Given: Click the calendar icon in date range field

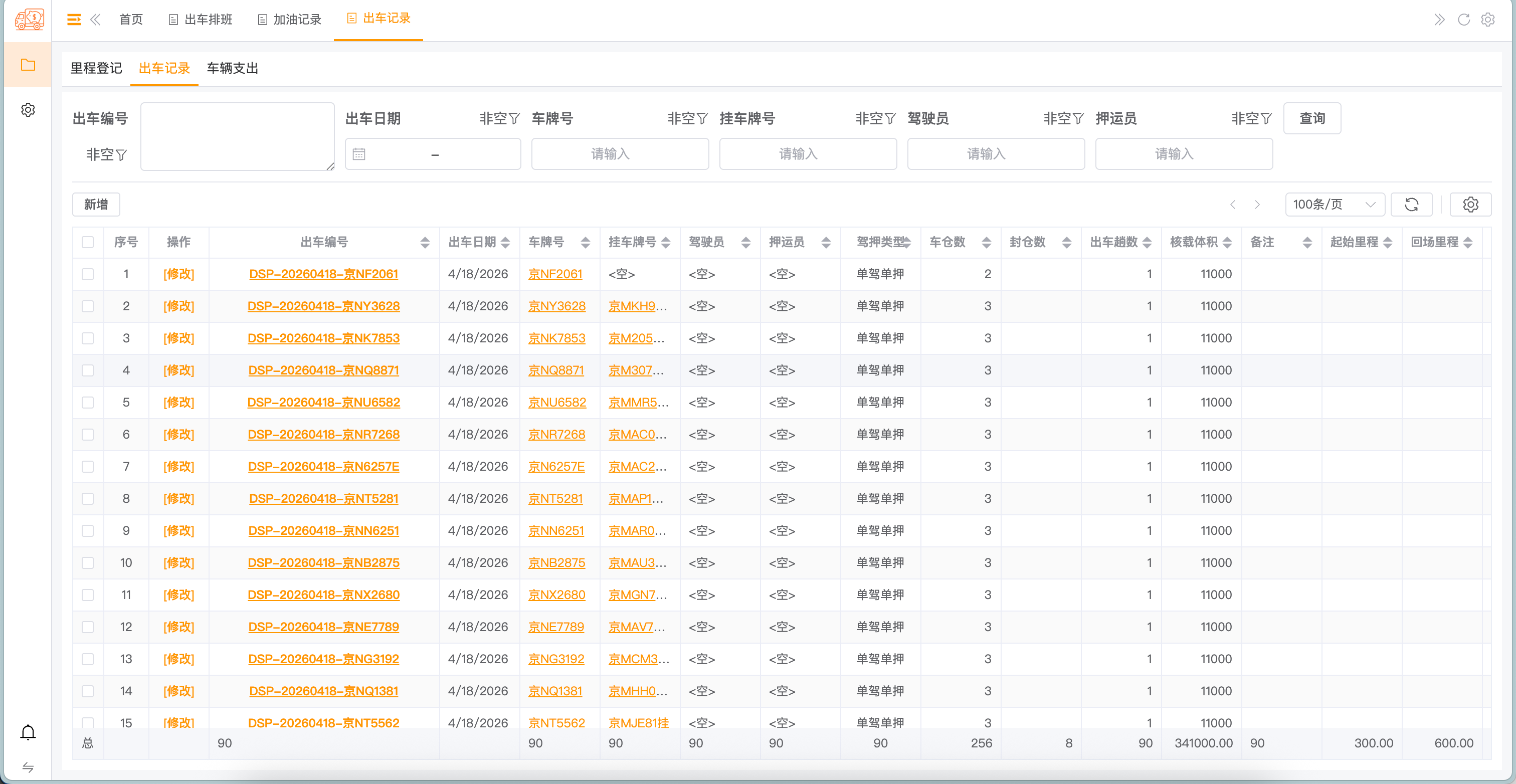Looking at the screenshot, I should click(359, 154).
